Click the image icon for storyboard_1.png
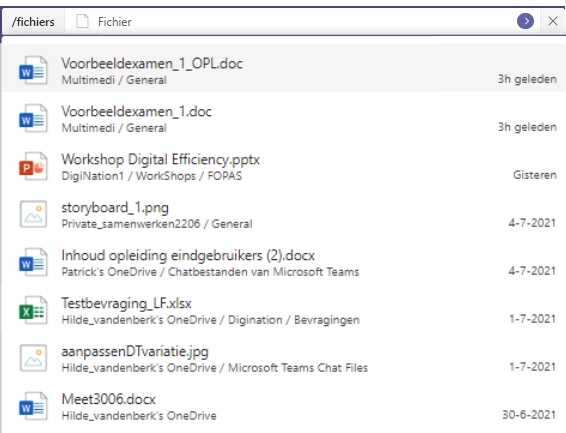This screenshot has width=566, height=433. [33, 214]
